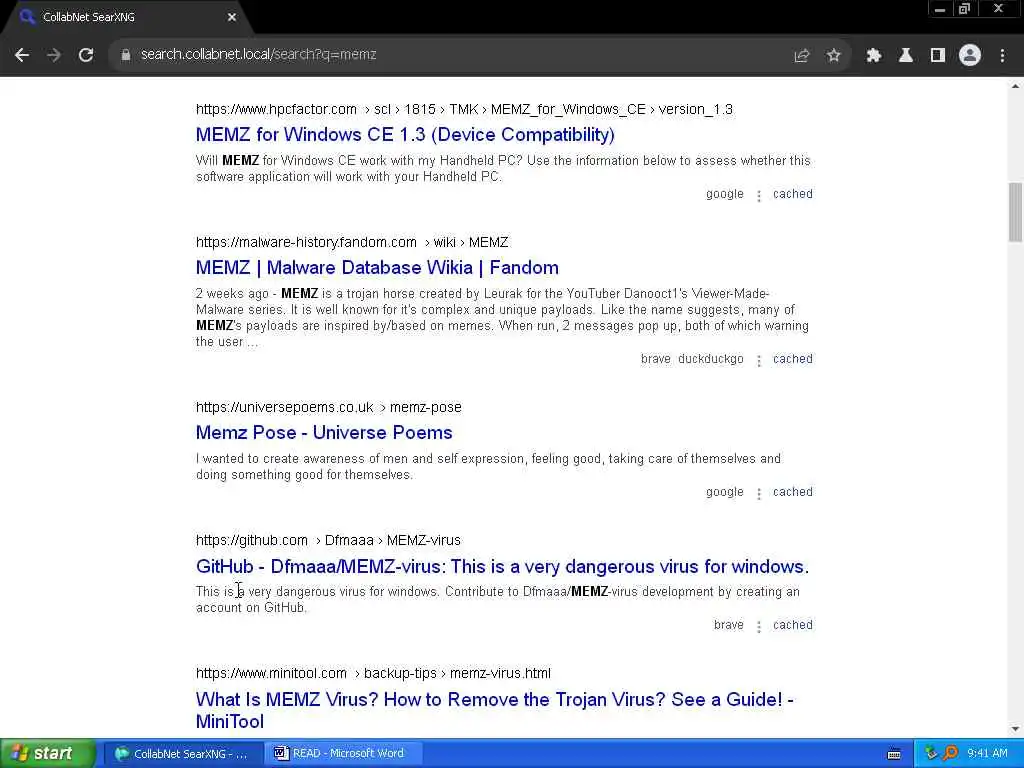The height and width of the screenshot is (768, 1024).
Task: Open the Windows Start menu
Action: pos(47,754)
